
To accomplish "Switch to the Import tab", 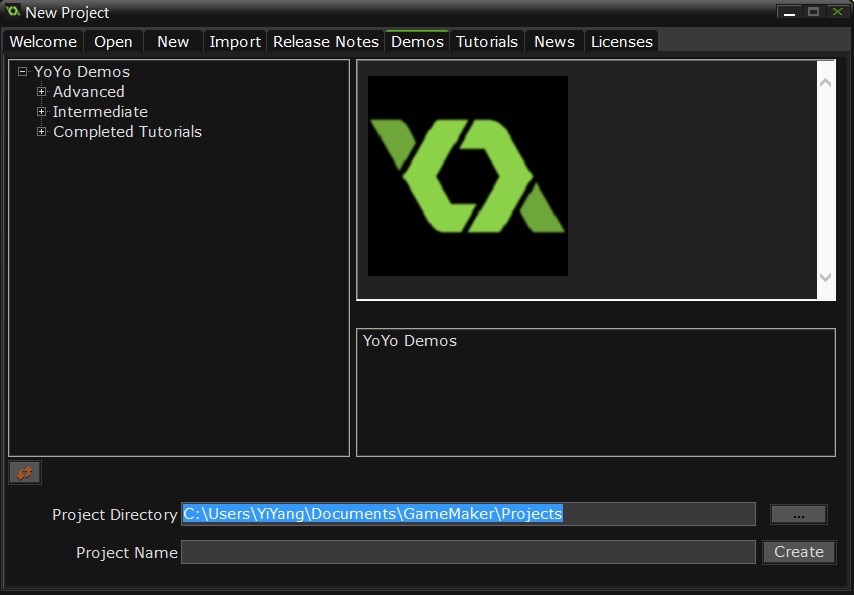I will [x=235, y=41].
